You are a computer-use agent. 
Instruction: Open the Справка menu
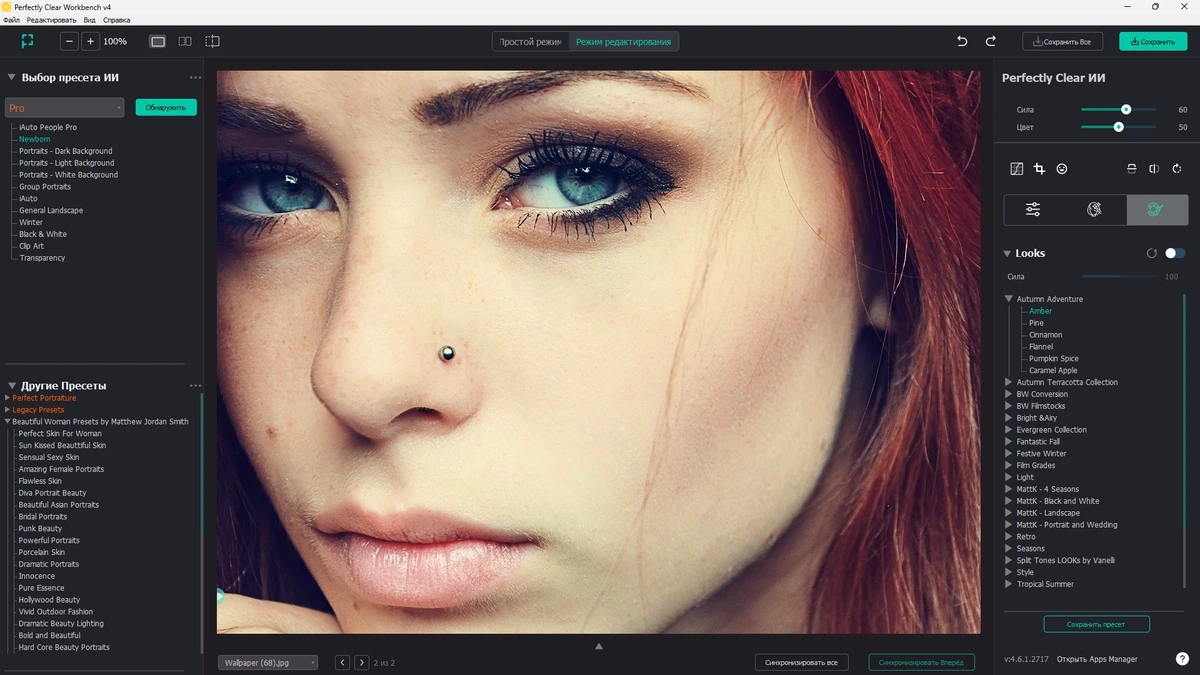[x=116, y=20]
